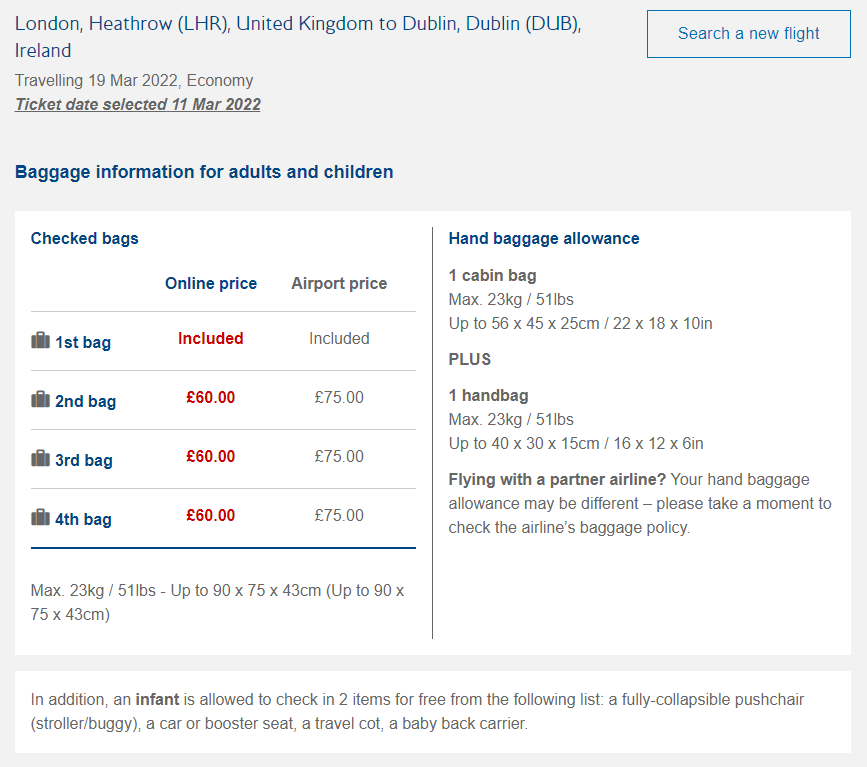Click the suitcase icon beside 3rd bag
The width and height of the screenshot is (867, 767).
click(40, 458)
